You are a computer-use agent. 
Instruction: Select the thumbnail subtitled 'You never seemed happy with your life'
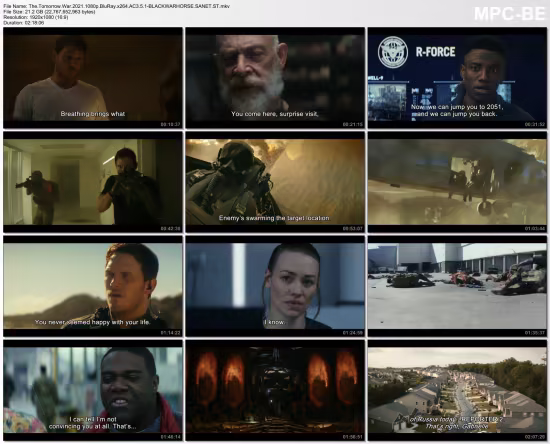click(93, 286)
